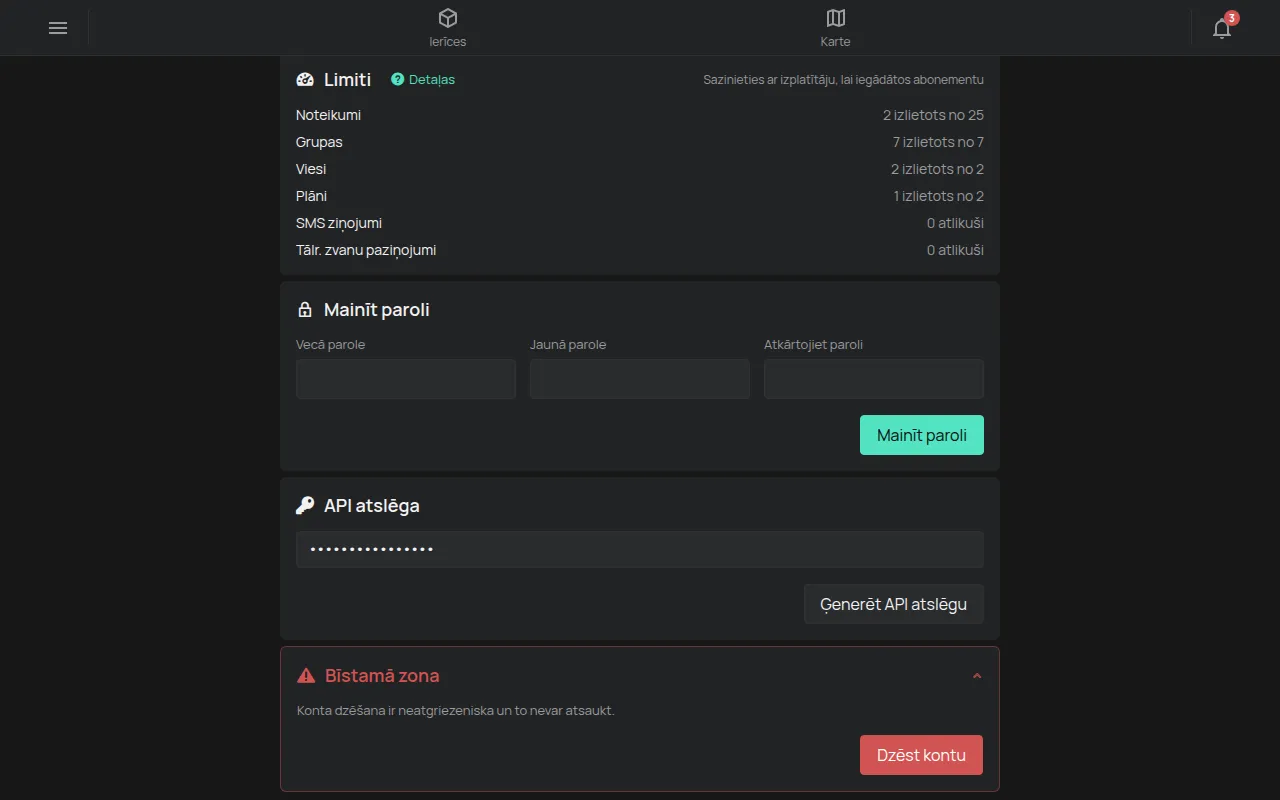
Task: Click the Limiti gauge icon
Action: click(x=305, y=80)
